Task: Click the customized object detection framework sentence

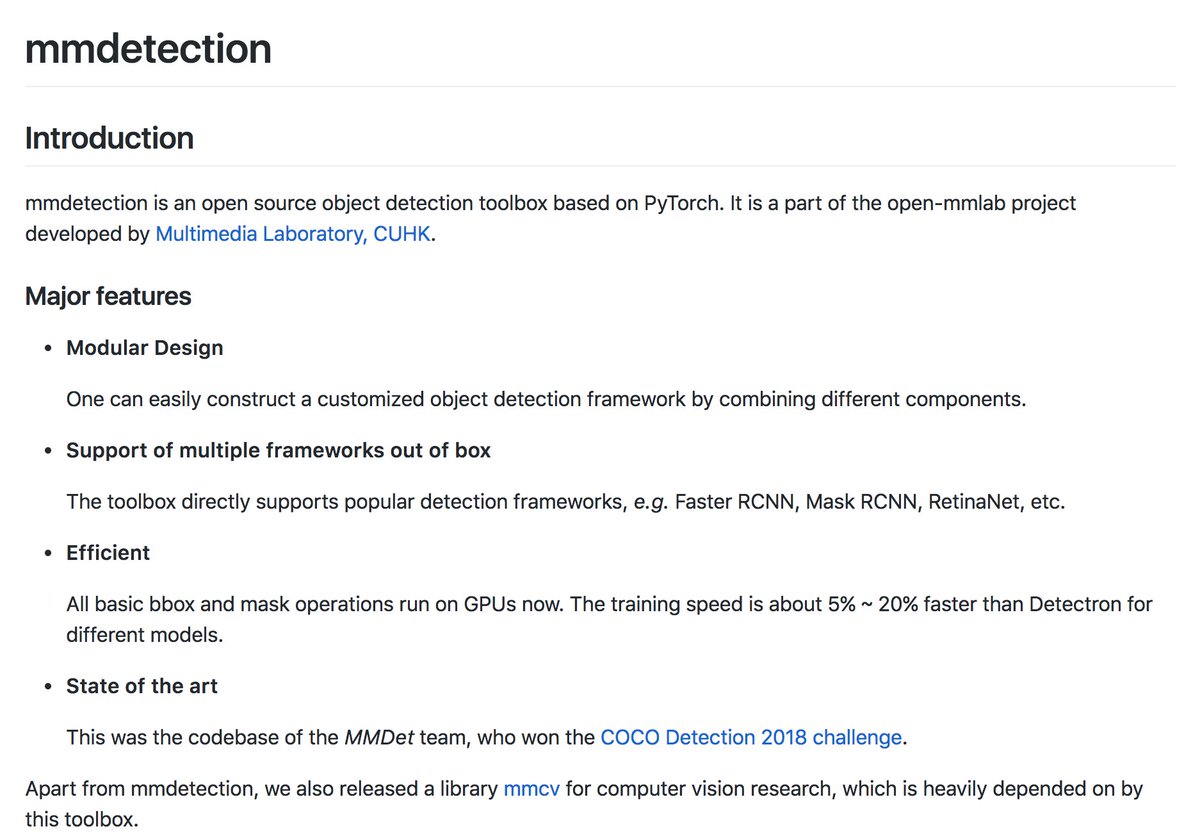Action: pyautogui.click(x=546, y=399)
